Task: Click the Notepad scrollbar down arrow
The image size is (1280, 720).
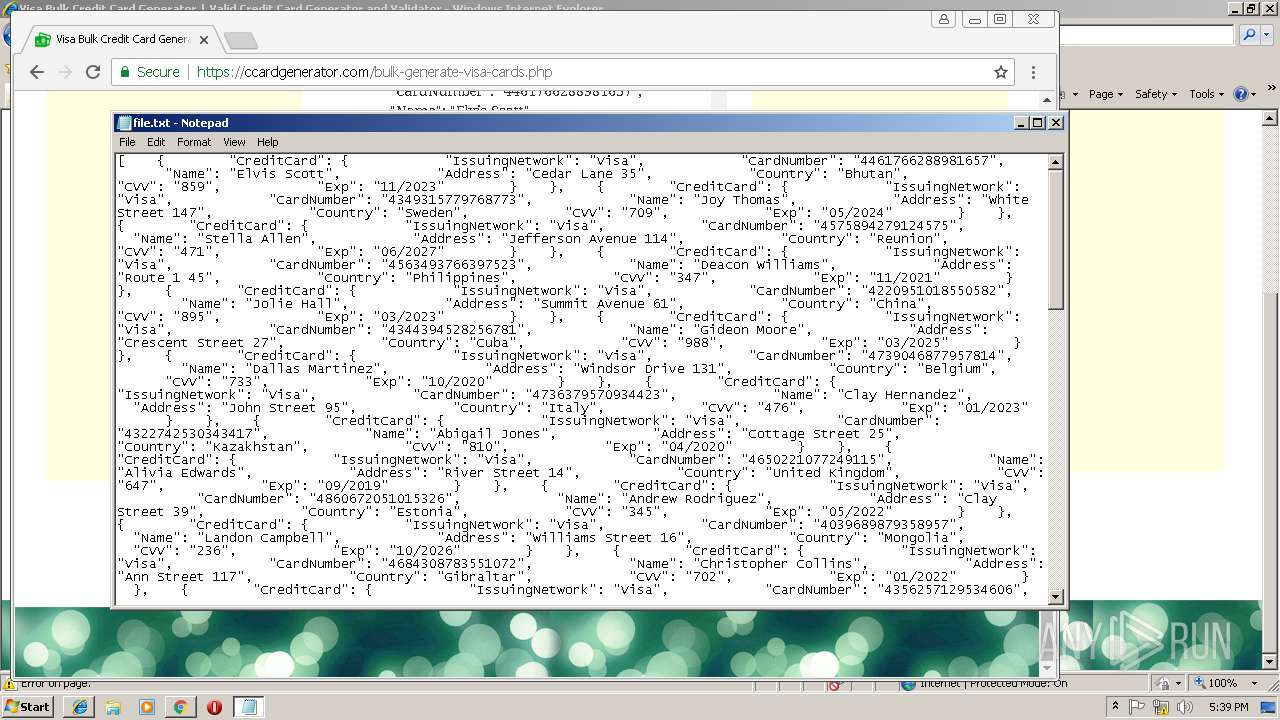Action: point(1055,597)
